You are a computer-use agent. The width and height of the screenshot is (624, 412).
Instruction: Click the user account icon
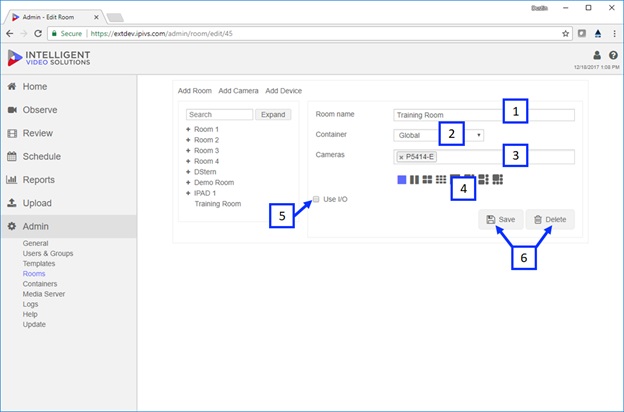point(597,55)
